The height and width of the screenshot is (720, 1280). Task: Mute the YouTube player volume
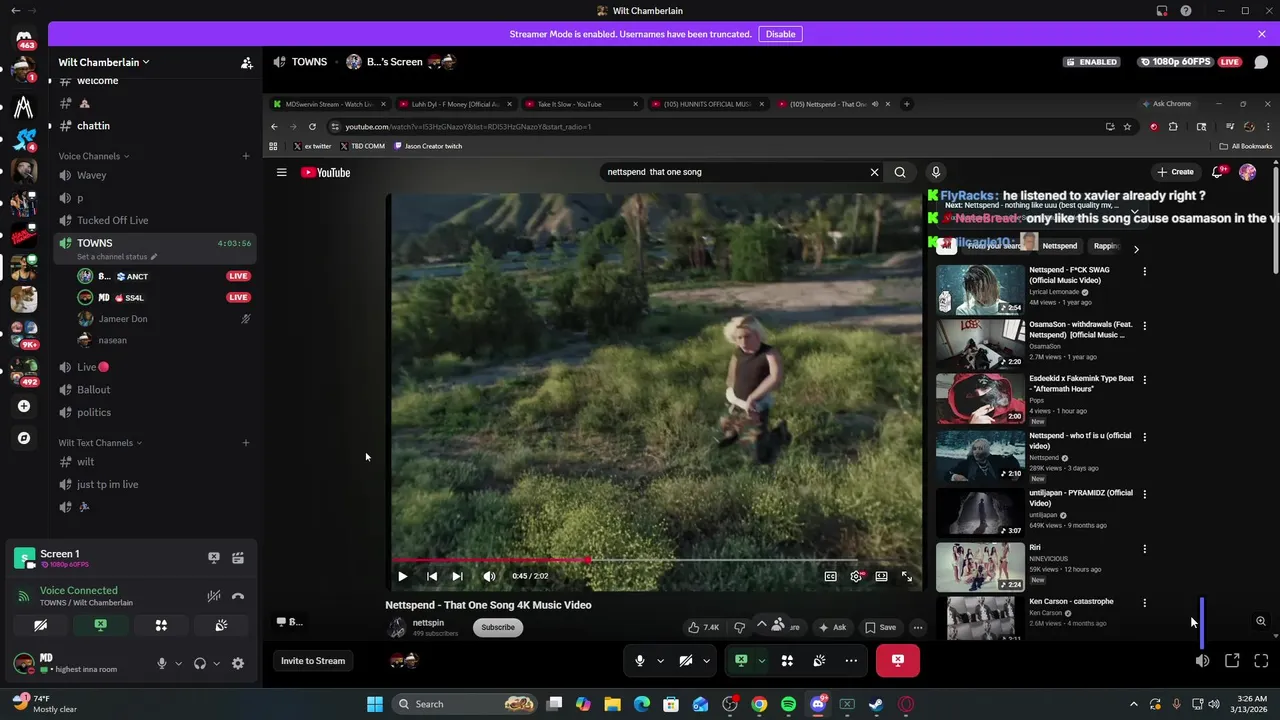[489, 576]
